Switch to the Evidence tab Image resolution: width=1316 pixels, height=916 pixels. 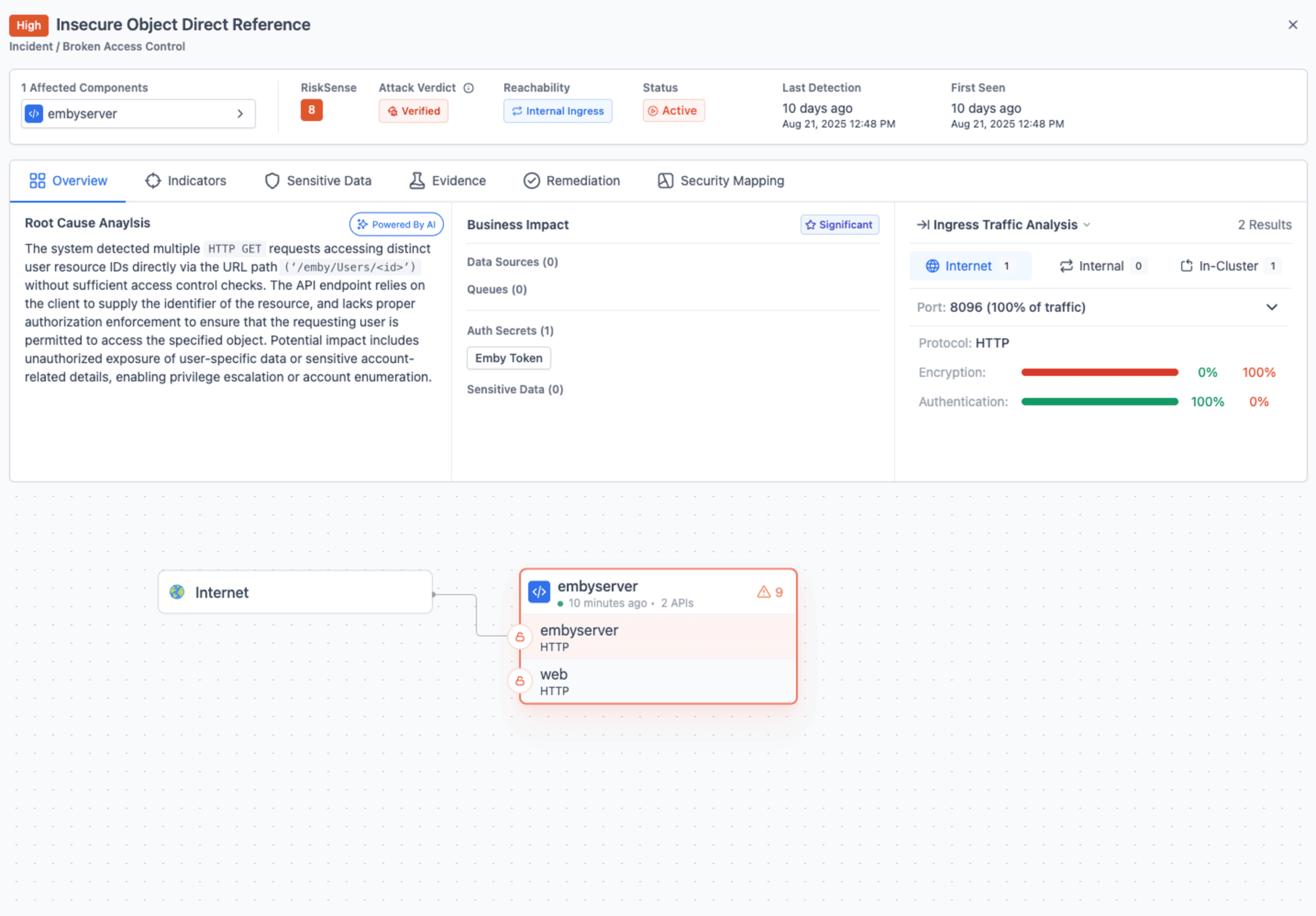pyautogui.click(x=448, y=181)
